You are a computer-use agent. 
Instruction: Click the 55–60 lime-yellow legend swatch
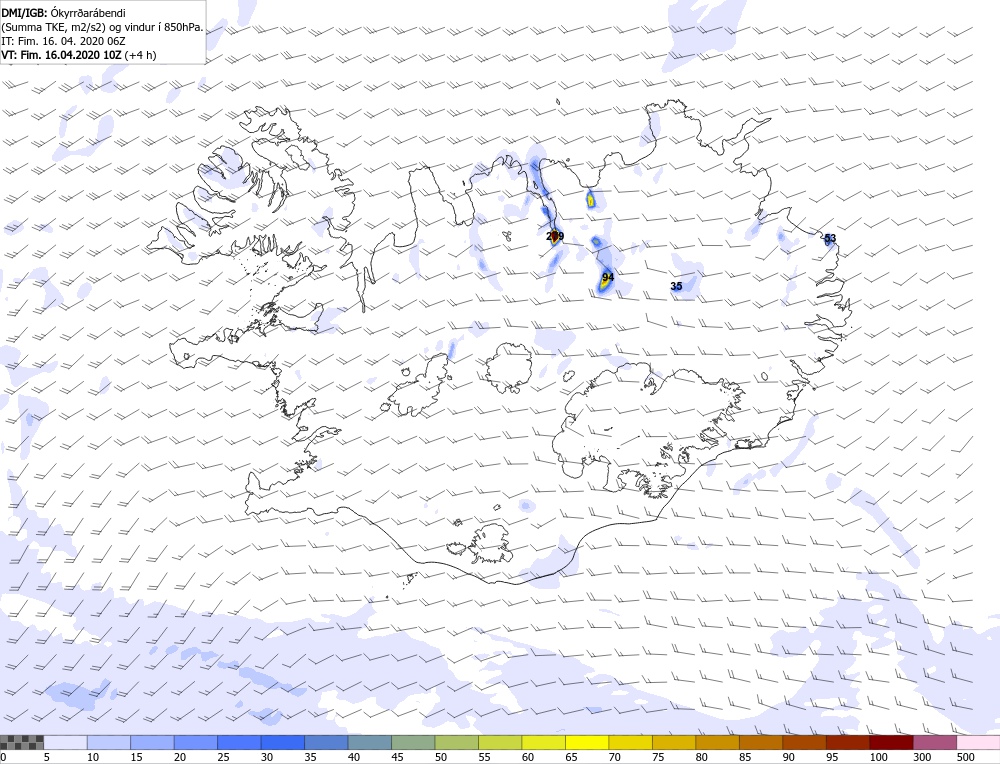pyautogui.click(x=500, y=742)
